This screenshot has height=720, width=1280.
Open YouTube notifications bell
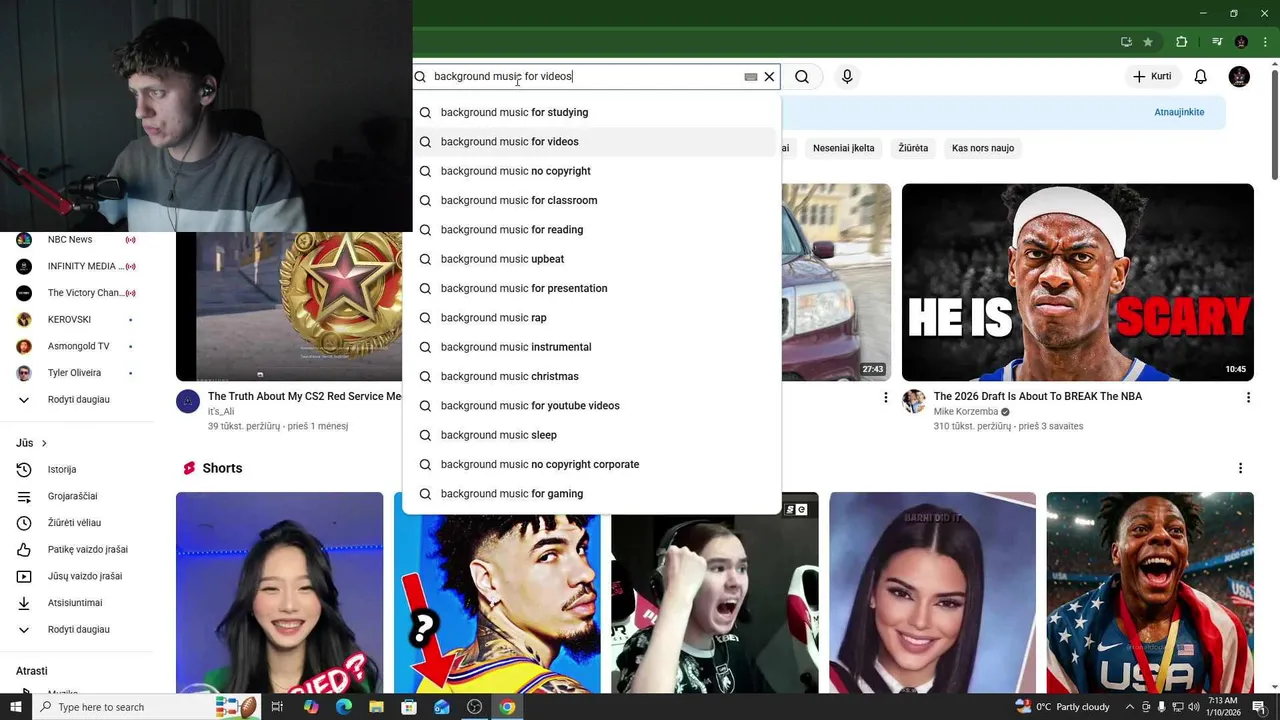pos(1201,76)
